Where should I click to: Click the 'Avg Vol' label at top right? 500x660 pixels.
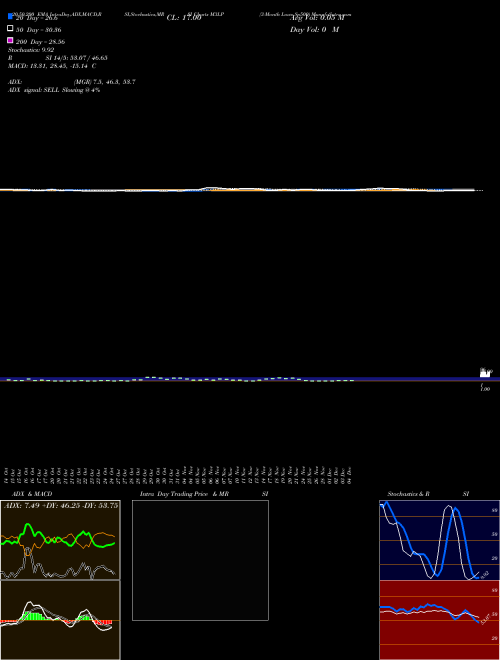coord(317,18)
